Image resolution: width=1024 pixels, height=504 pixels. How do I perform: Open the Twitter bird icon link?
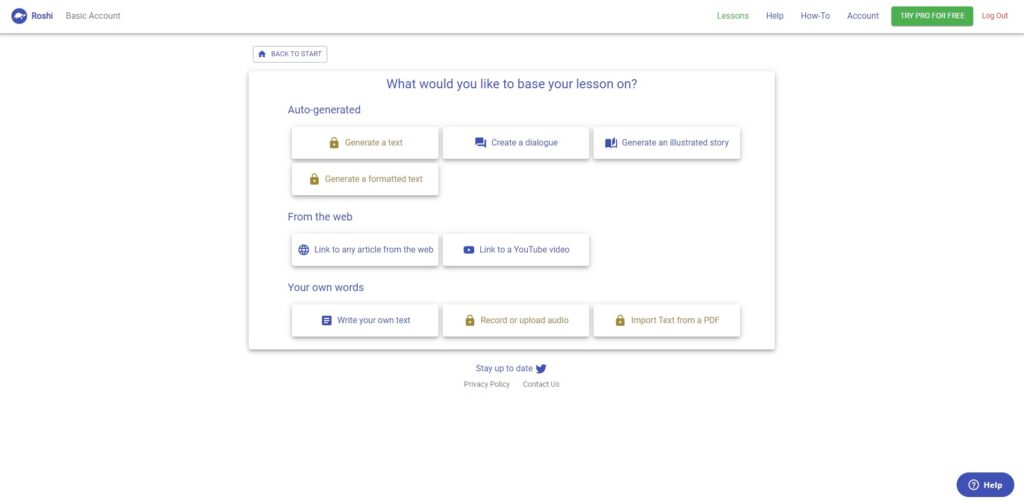541,369
